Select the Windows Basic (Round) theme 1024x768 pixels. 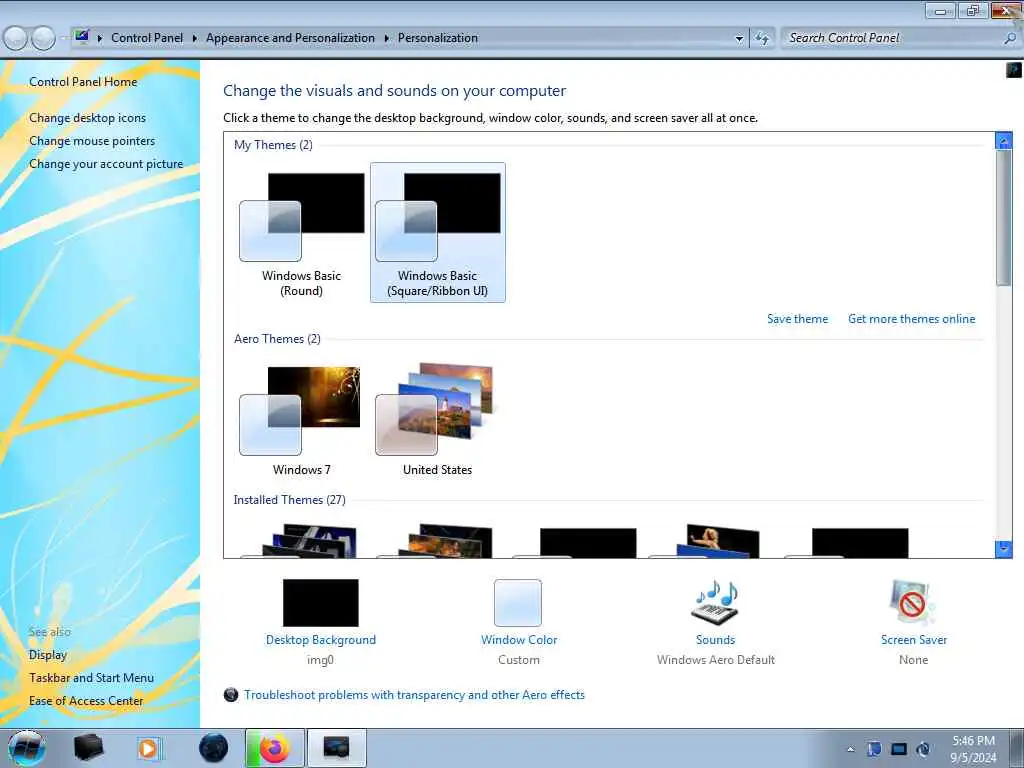pyautogui.click(x=302, y=232)
